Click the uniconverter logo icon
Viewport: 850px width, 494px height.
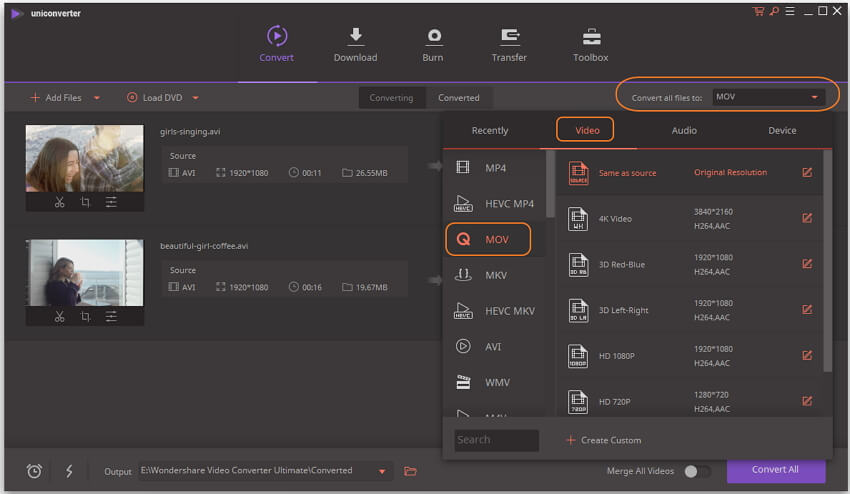pyautogui.click(x=17, y=13)
